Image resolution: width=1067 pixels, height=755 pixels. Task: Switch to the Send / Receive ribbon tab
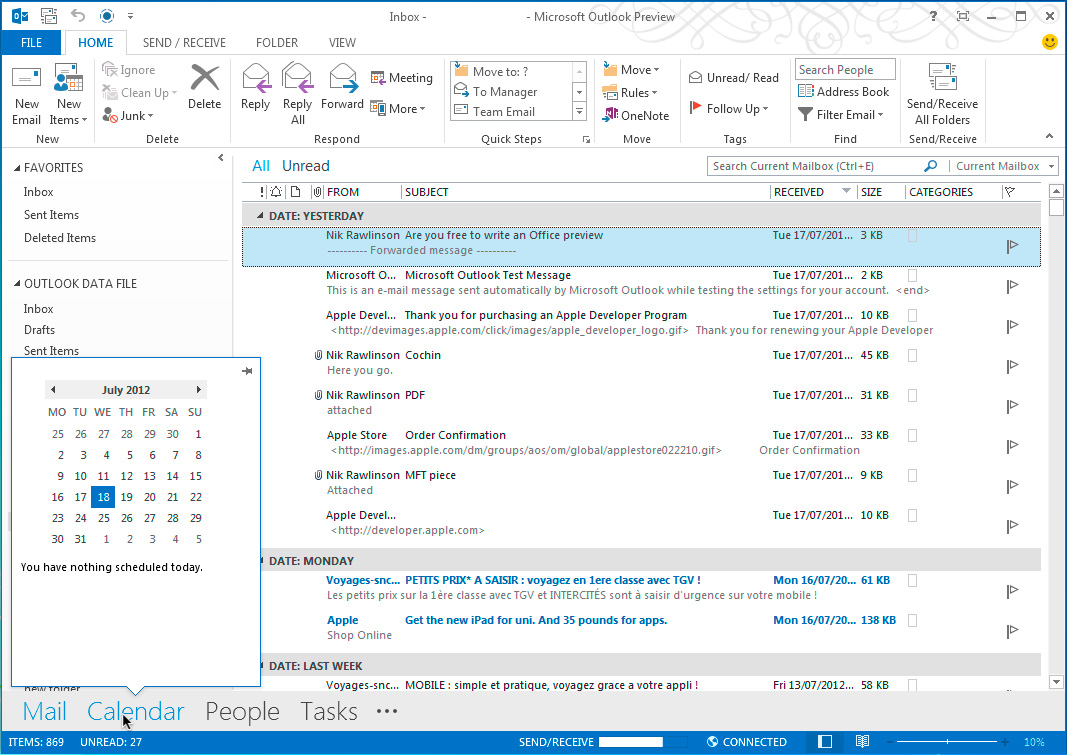[x=184, y=42]
